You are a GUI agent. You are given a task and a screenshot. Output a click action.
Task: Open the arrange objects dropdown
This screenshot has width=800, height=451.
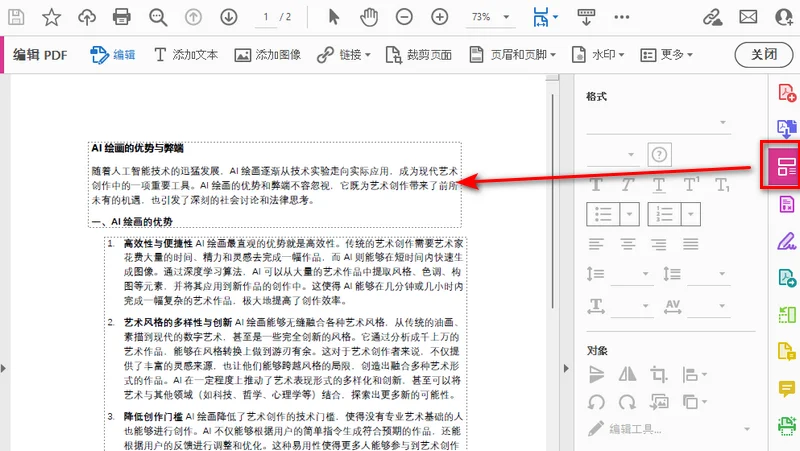[694, 403]
